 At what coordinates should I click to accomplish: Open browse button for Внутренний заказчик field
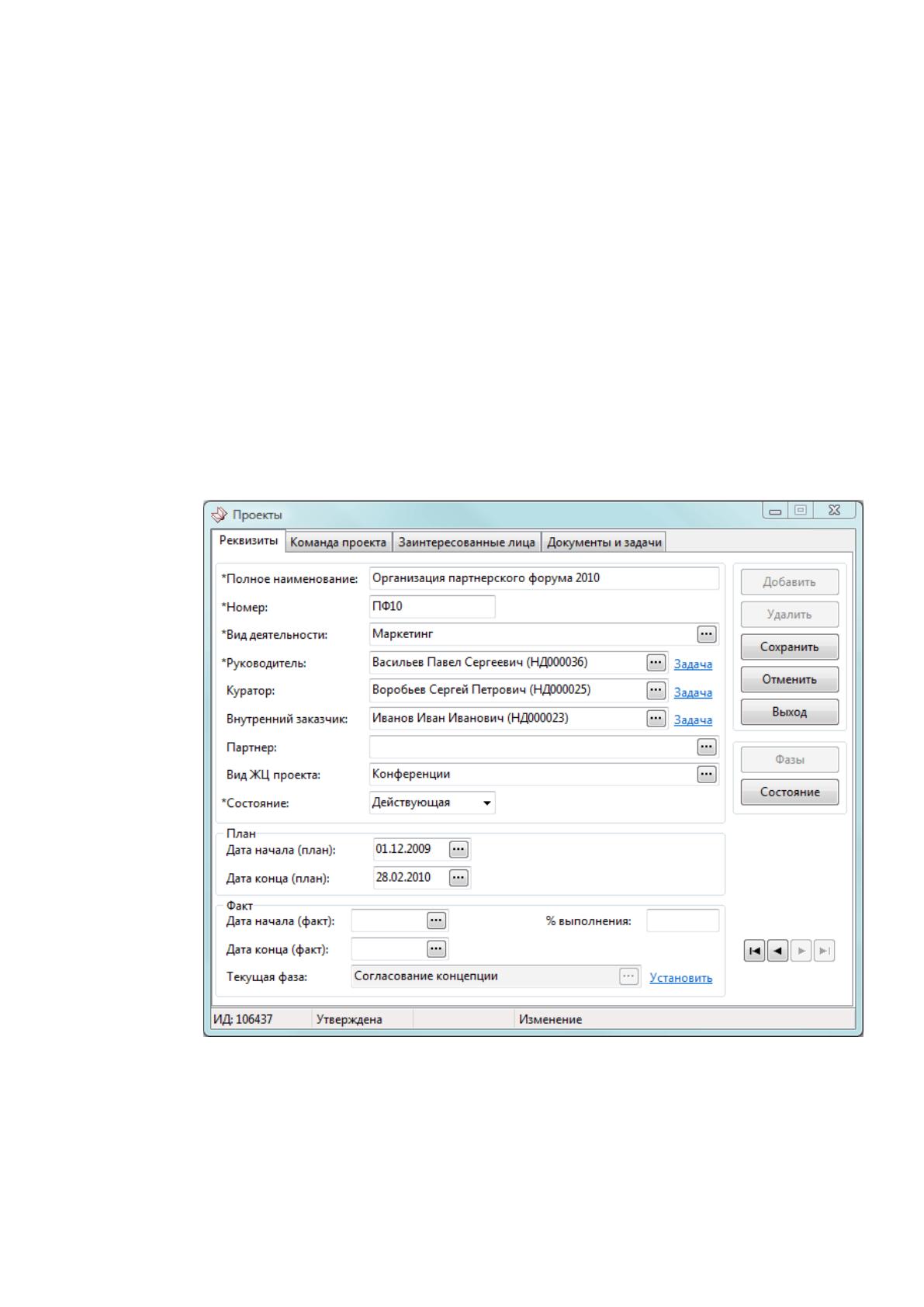656,718
